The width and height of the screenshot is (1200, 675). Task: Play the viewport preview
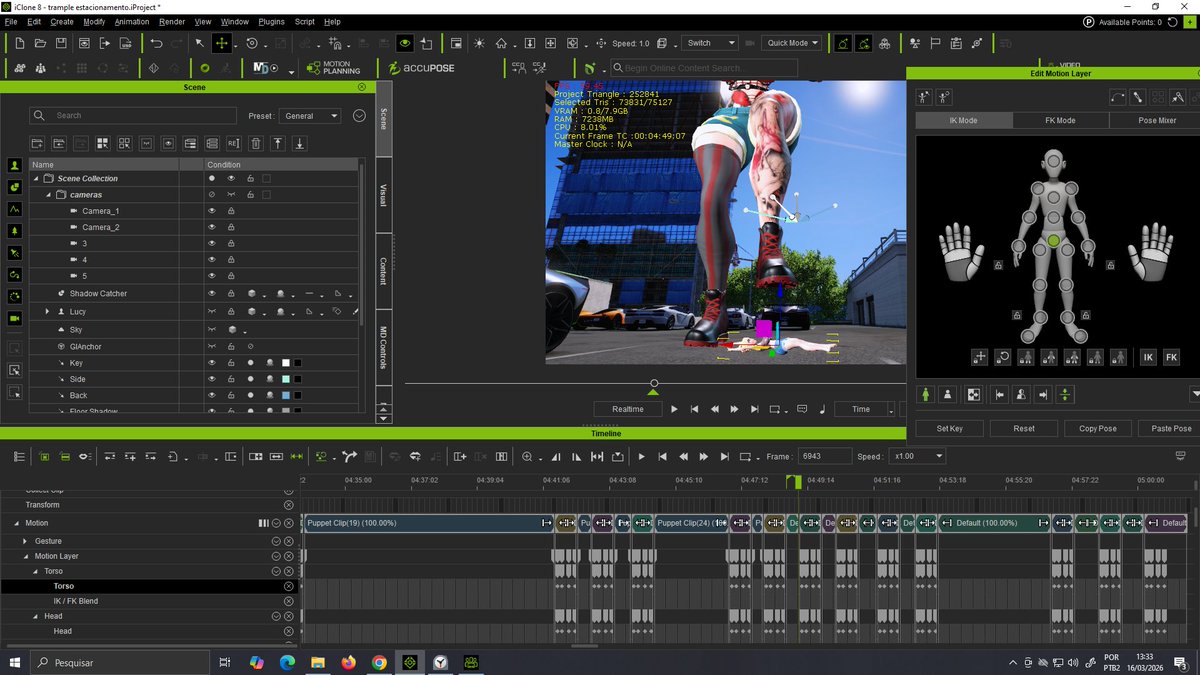[x=674, y=409]
